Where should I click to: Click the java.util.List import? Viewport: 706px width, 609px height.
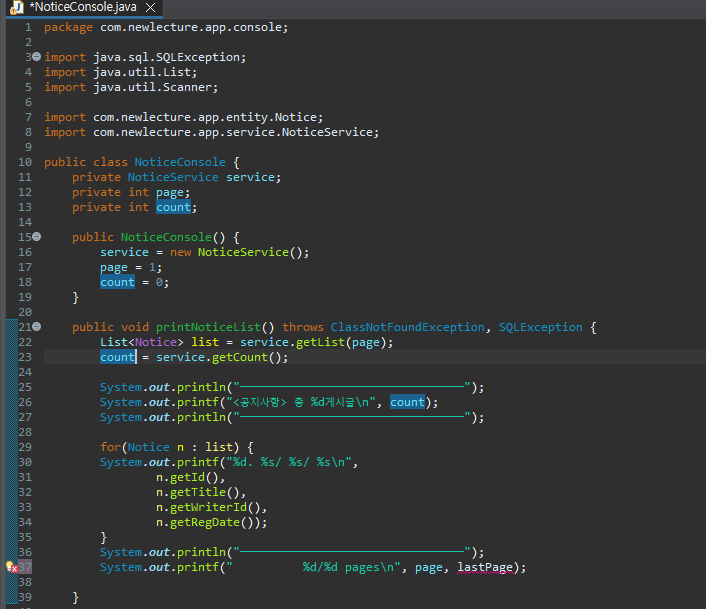click(145, 72)
